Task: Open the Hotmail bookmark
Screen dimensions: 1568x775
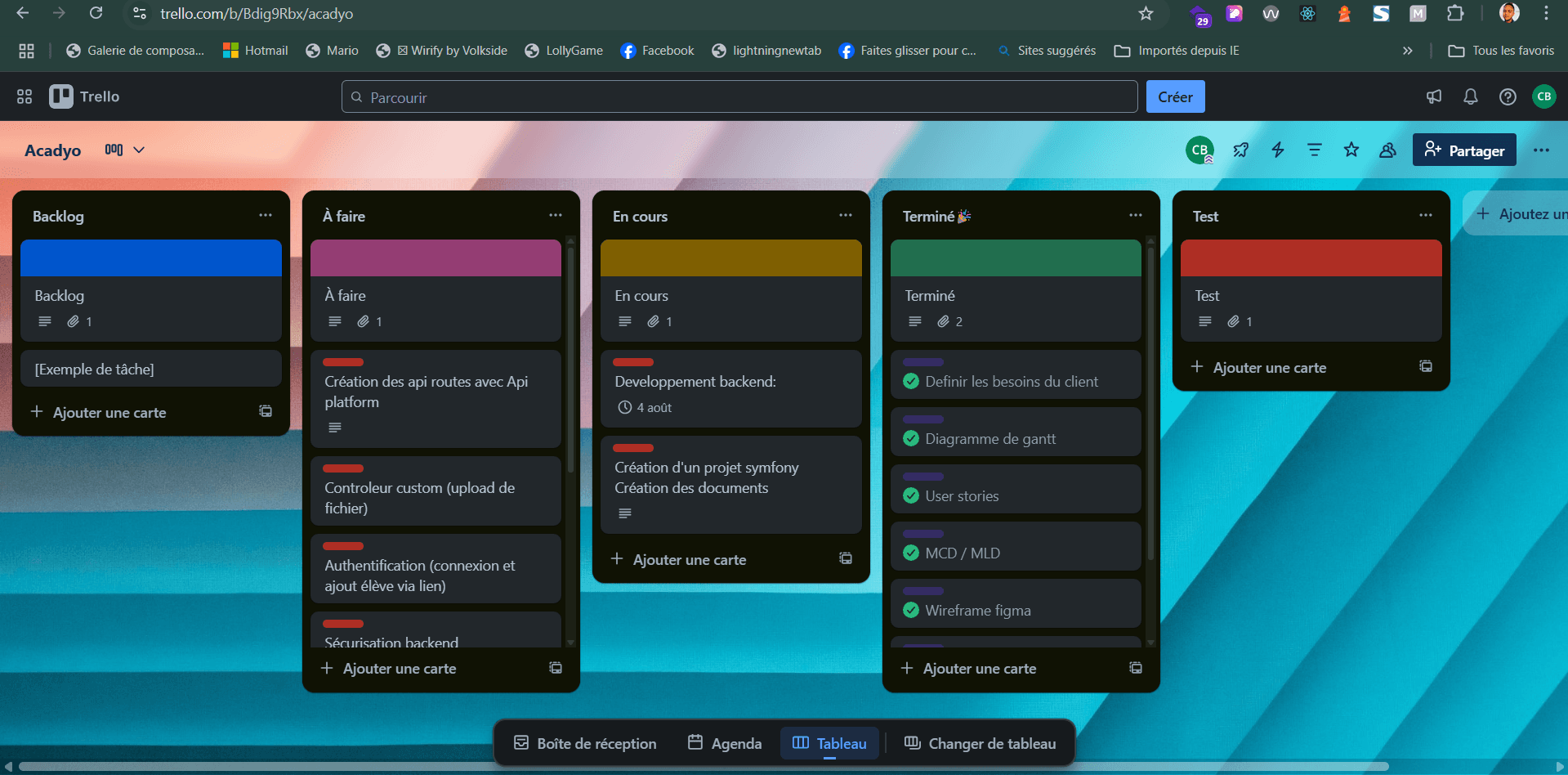Action: point(255,51)
